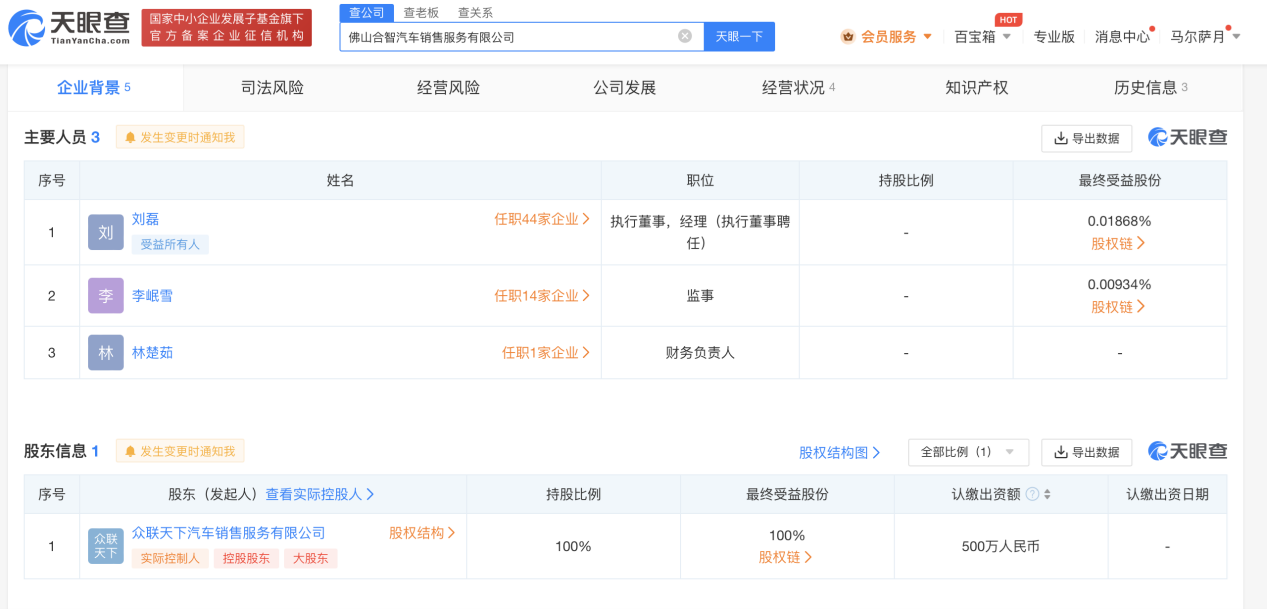This screenshot has width=1267, height=609.
Task: Click the 财务负责人 position cell
Action: point(700,353)
